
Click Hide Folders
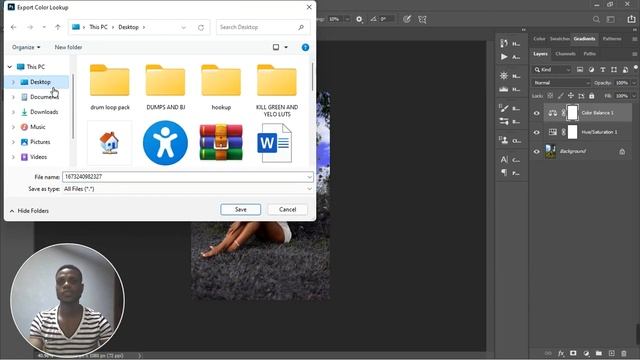click(x=29, y=211)
